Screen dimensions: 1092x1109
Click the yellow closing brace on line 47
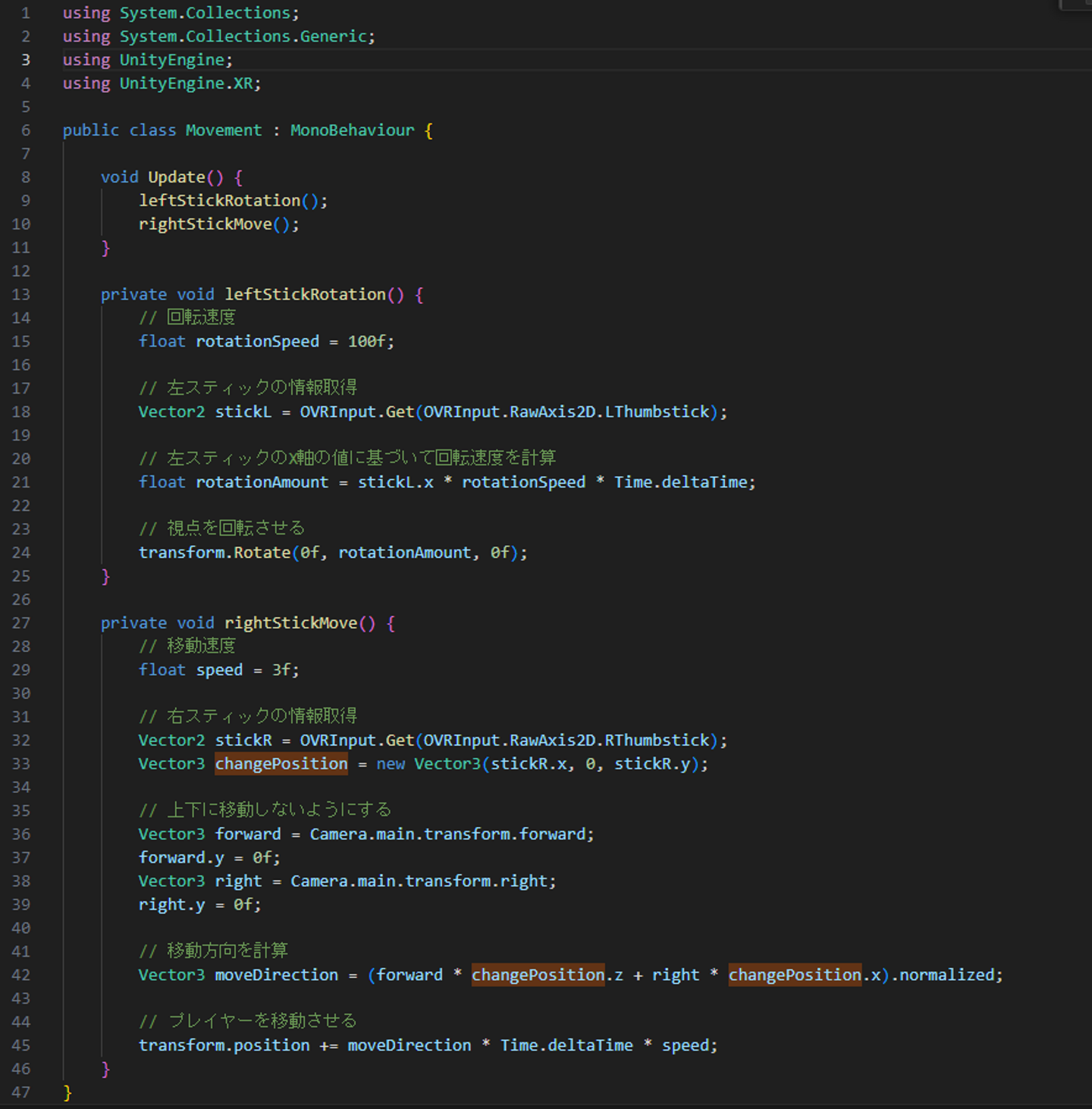(x=67, y=1092)
